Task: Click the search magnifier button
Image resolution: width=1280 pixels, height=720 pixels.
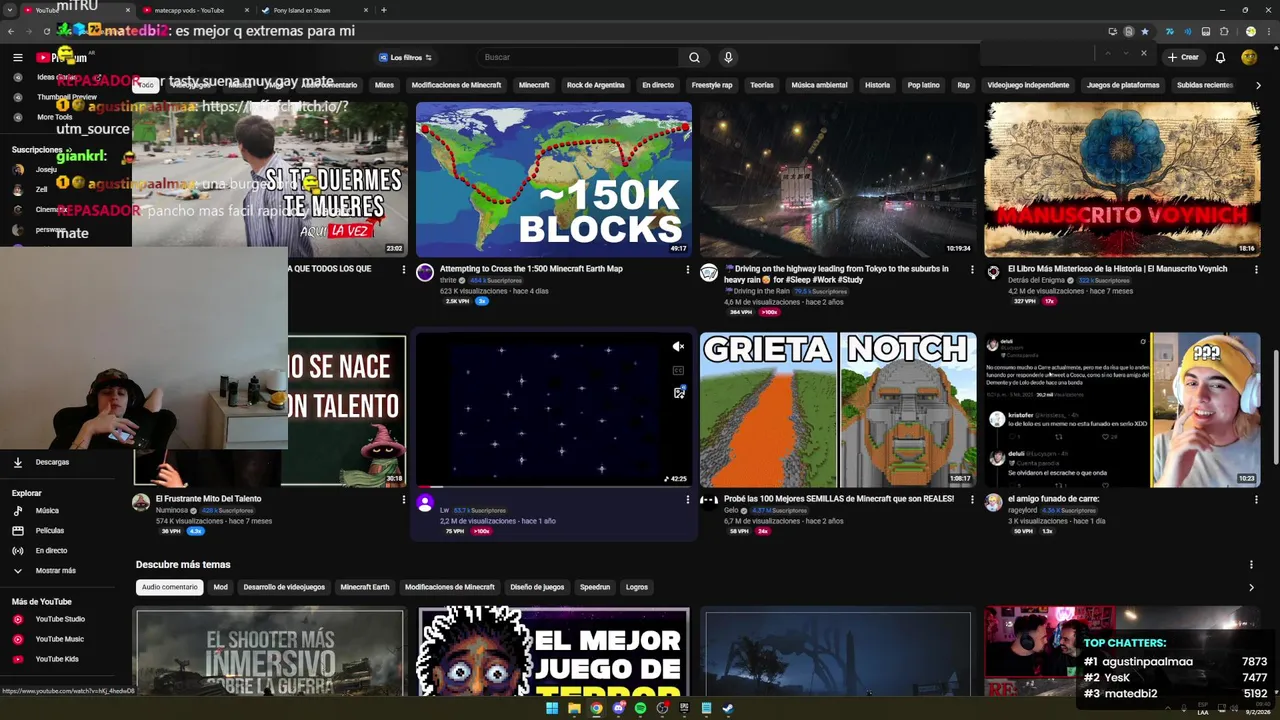Action: click(x=694, y=57)
